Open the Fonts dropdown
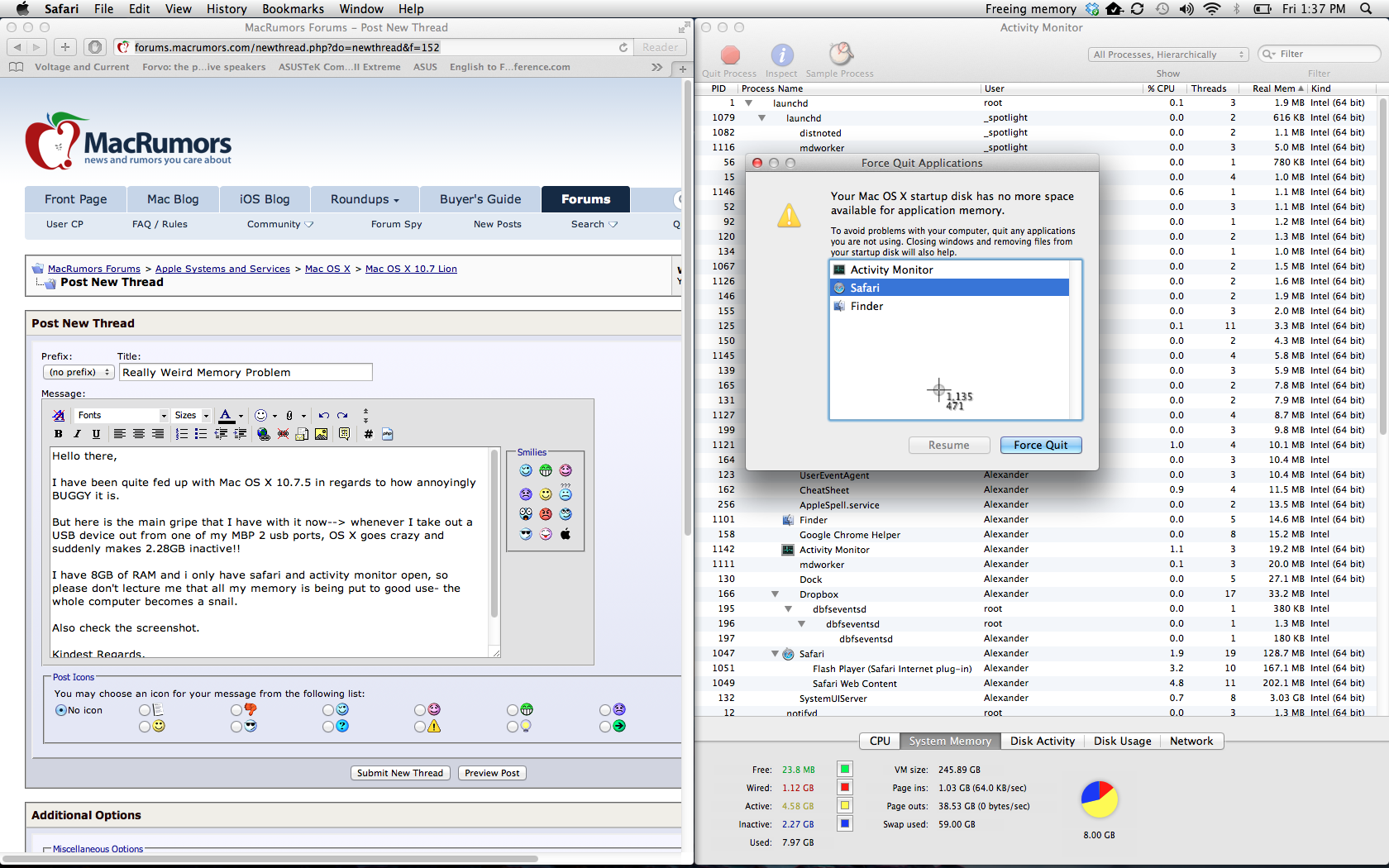Viewport: 1389px width, 868px height. pos(121,415)
